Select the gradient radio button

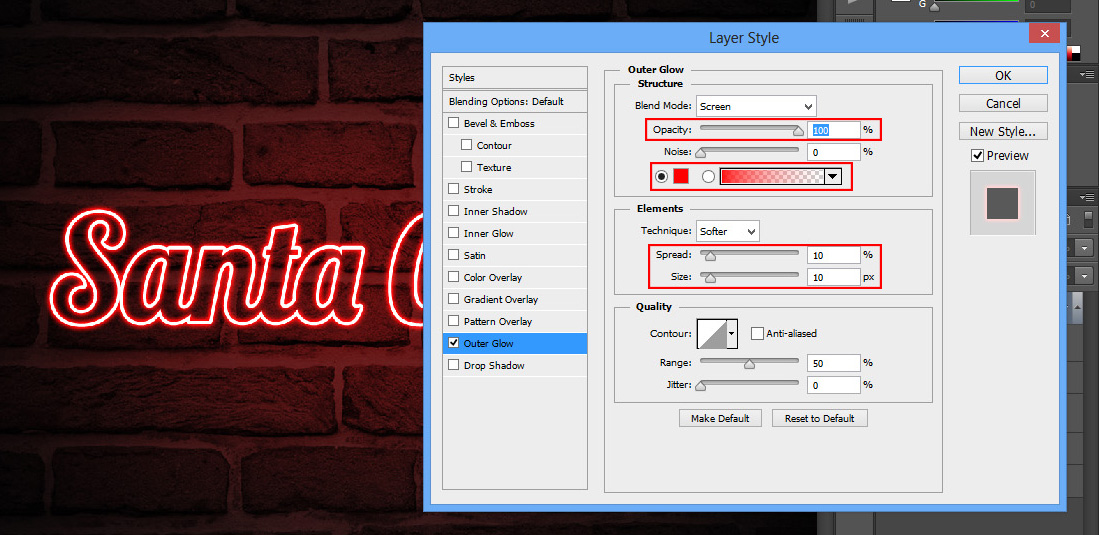point(708,177)
